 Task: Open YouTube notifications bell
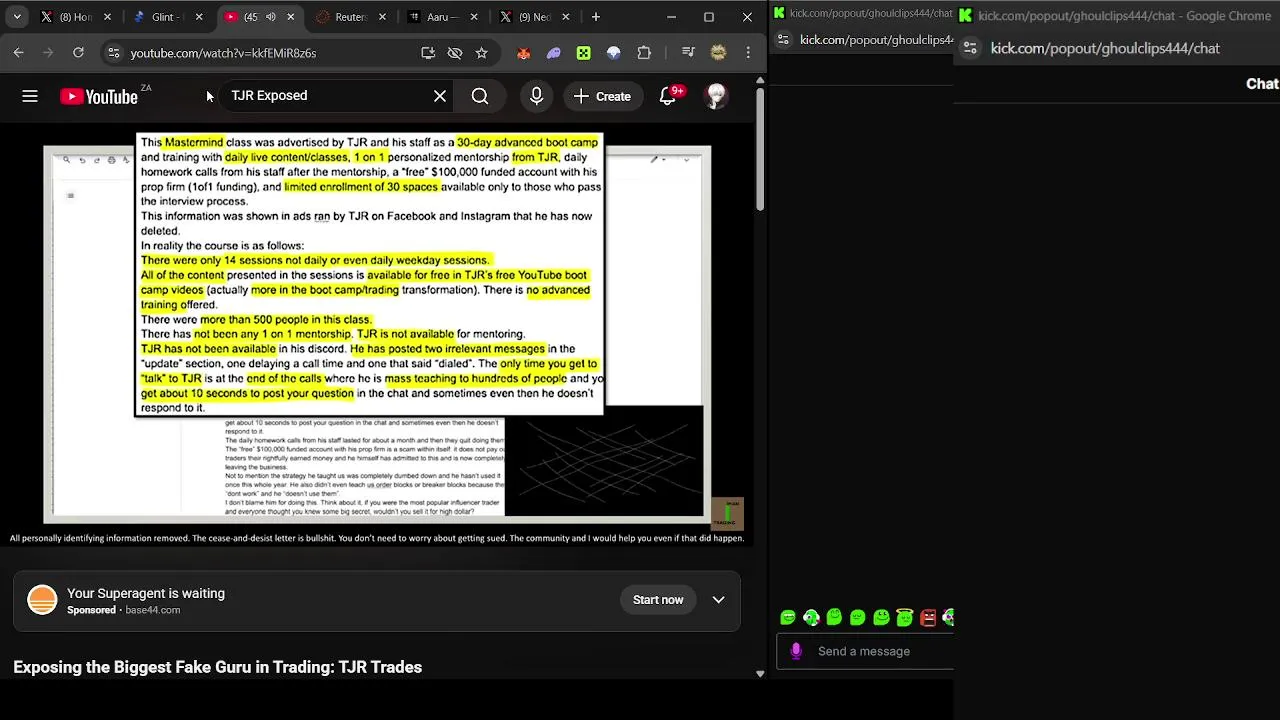[668, 96]
